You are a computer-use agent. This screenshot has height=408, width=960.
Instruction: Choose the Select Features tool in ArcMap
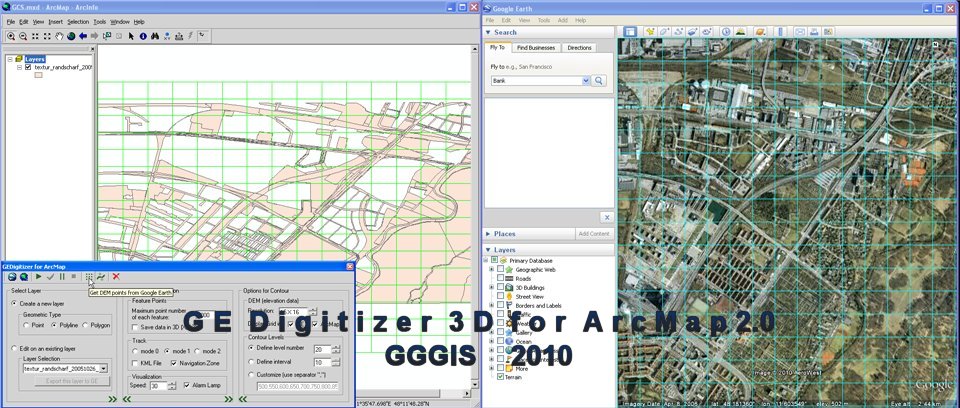coord(107,36)
